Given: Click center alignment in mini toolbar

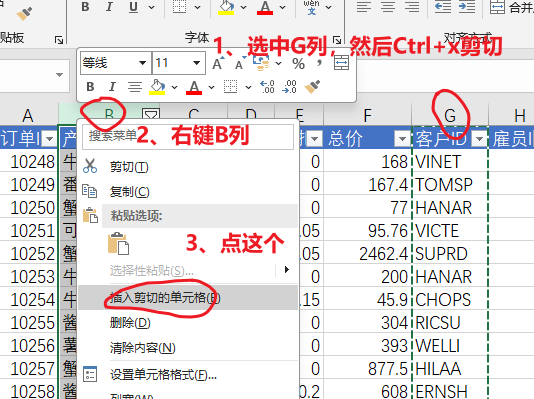Looking at the screenshot, I should (x=135, y=87).
